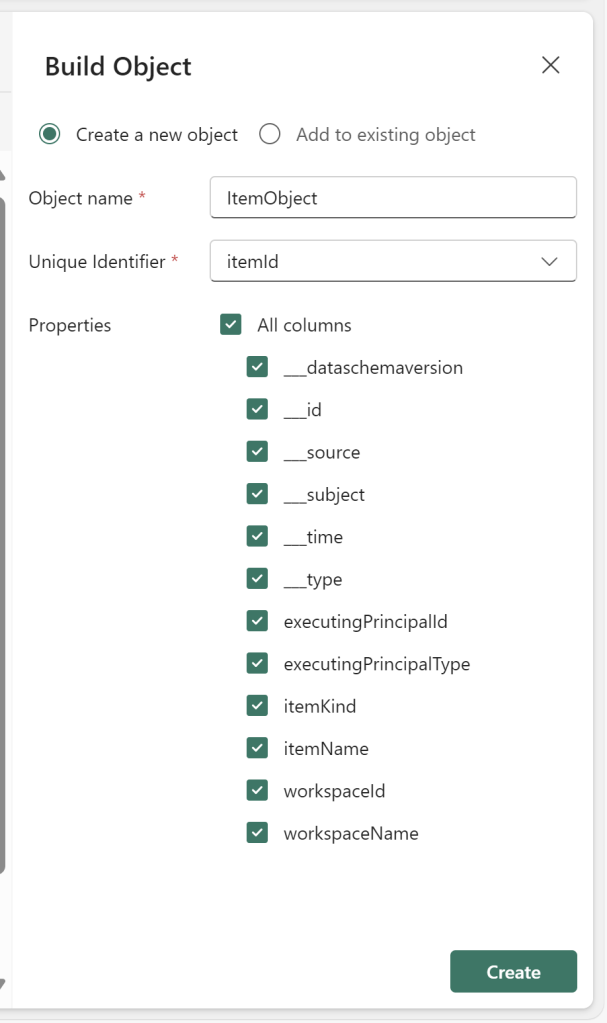Uncheck the itemName checkbox

point(257,748)
